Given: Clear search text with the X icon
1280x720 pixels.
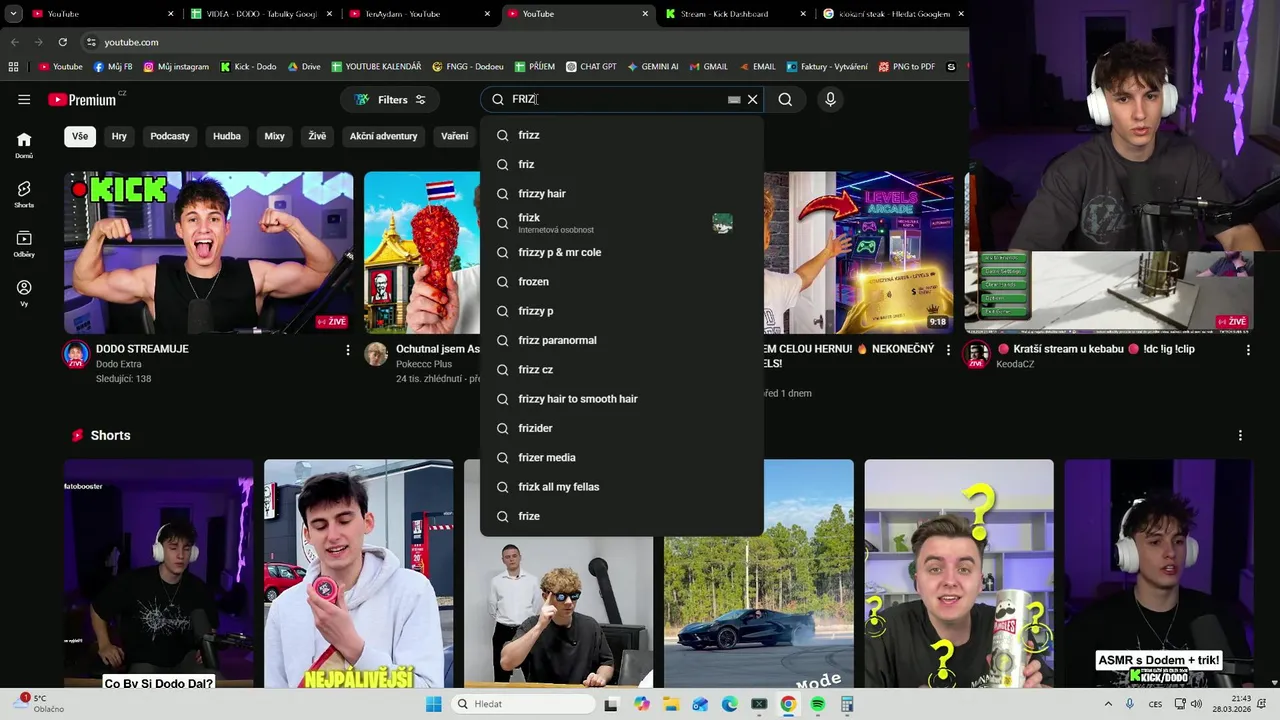Looking at the screenshot, I should (x=753, y=99).
